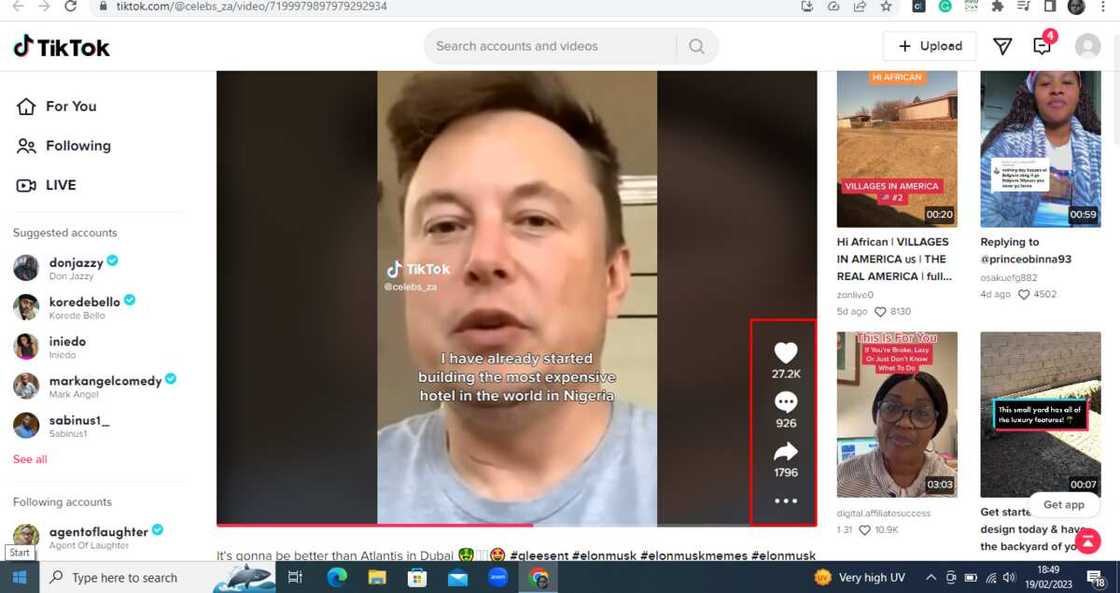Image resolution: width=1120 pixels, height=593 pixels.
Task: Open Chrome from the Windows taskbar
Action: 539,577
